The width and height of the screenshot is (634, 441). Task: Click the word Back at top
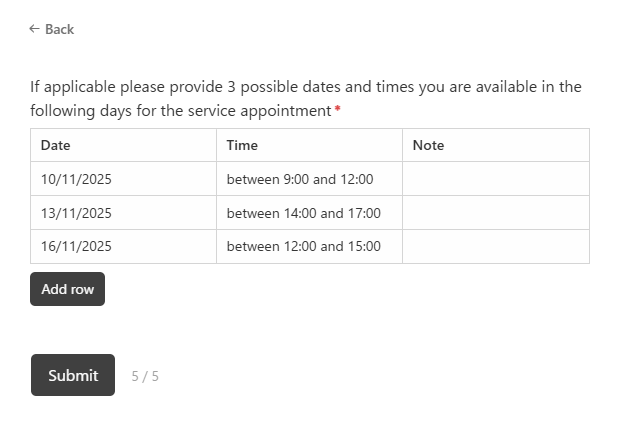click(x=60, y=29)
